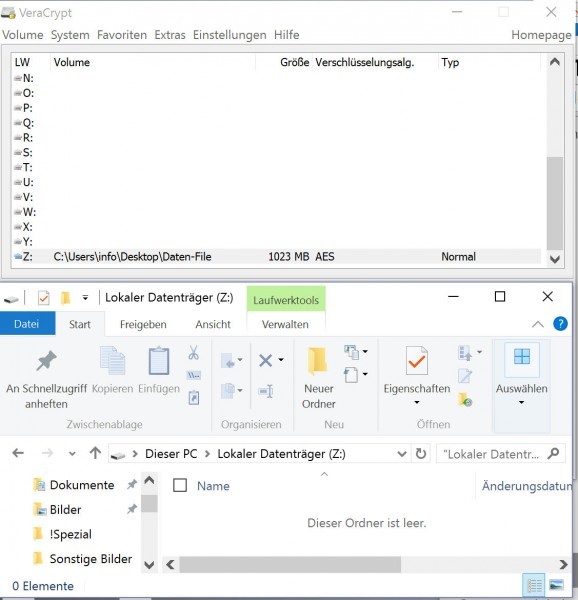
Task: Open the Eigenschaften dropdown arrow
Action: [x=417, y=403]
